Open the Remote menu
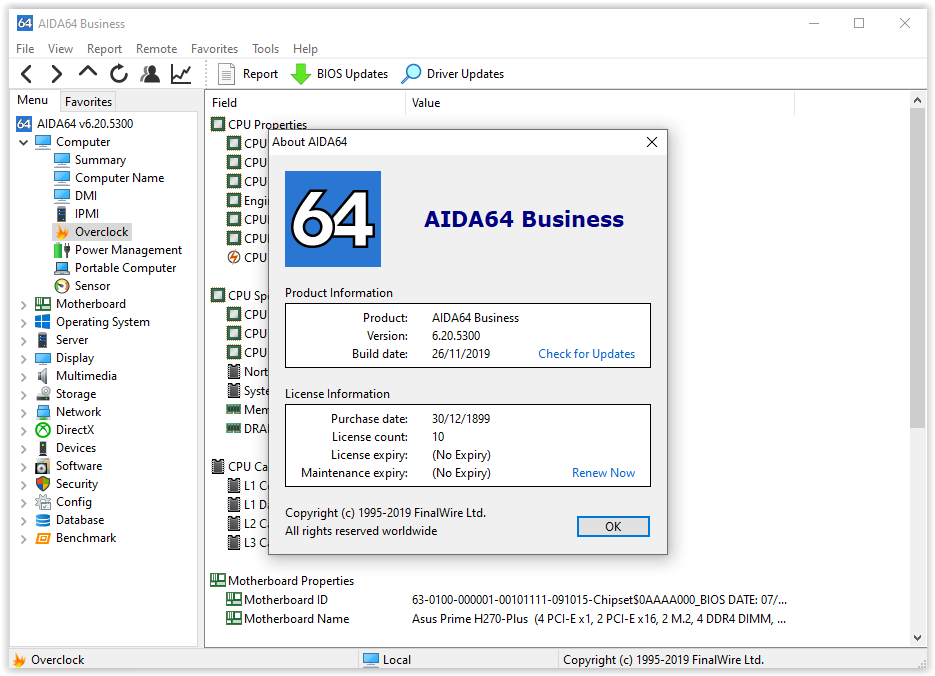 (156, 49)
